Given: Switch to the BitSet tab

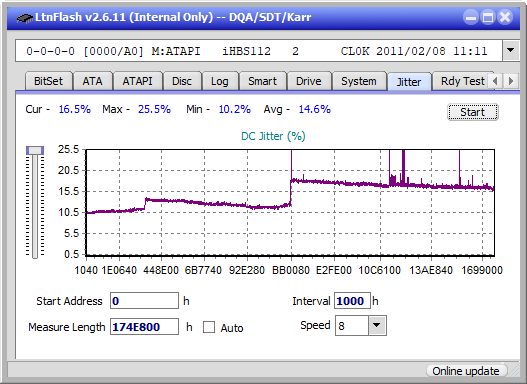Looking at the screenshot, I should pyautogui.click(x=48, y=81).
